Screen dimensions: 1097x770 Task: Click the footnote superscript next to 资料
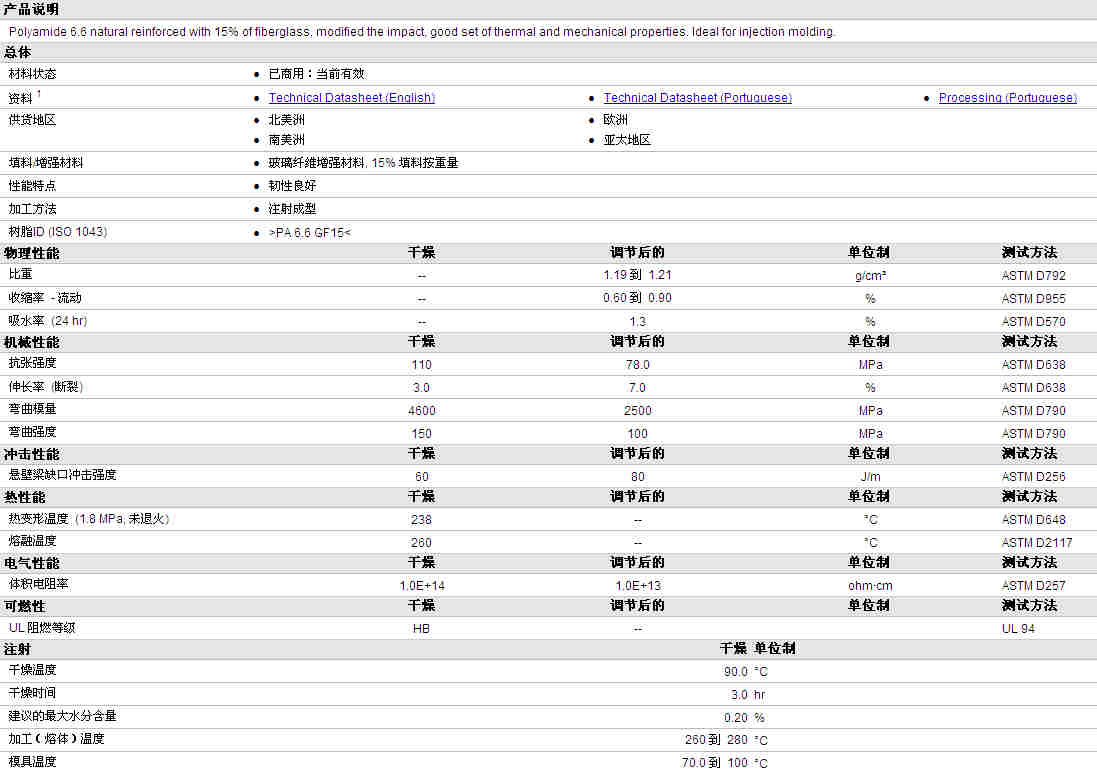tap(39, 94)
